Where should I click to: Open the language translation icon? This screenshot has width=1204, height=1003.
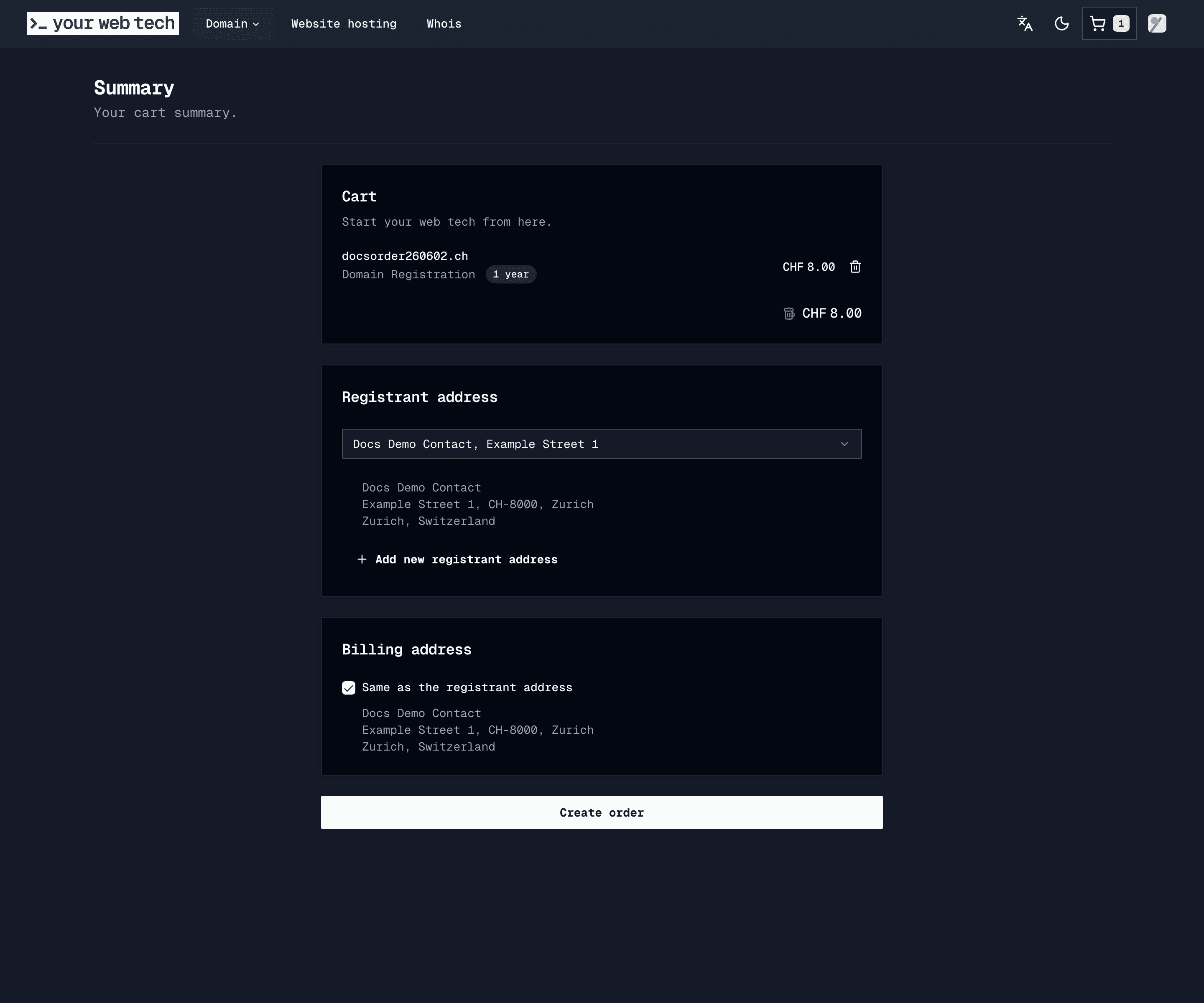click(1025, 23)
